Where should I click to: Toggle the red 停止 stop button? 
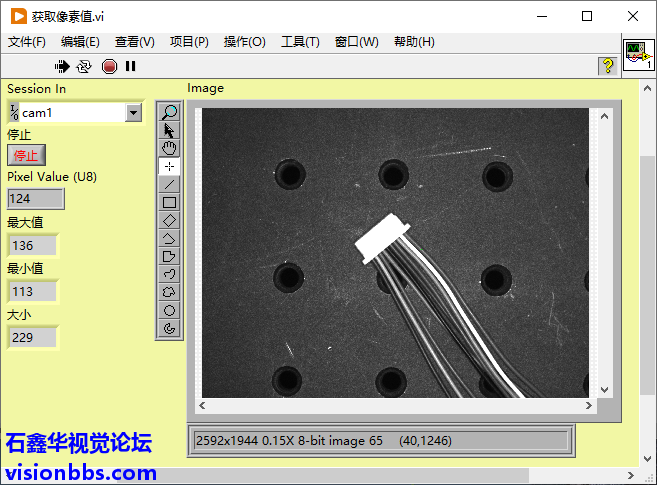coord(26,155)
